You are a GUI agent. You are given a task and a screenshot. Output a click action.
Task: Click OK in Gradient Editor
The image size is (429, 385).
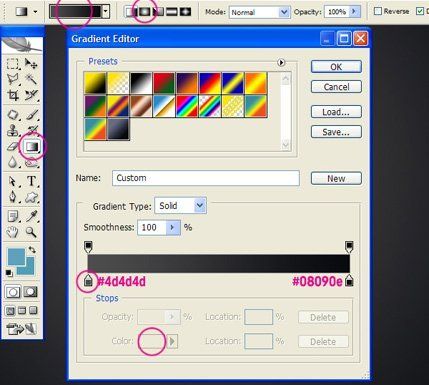[336, 67]
